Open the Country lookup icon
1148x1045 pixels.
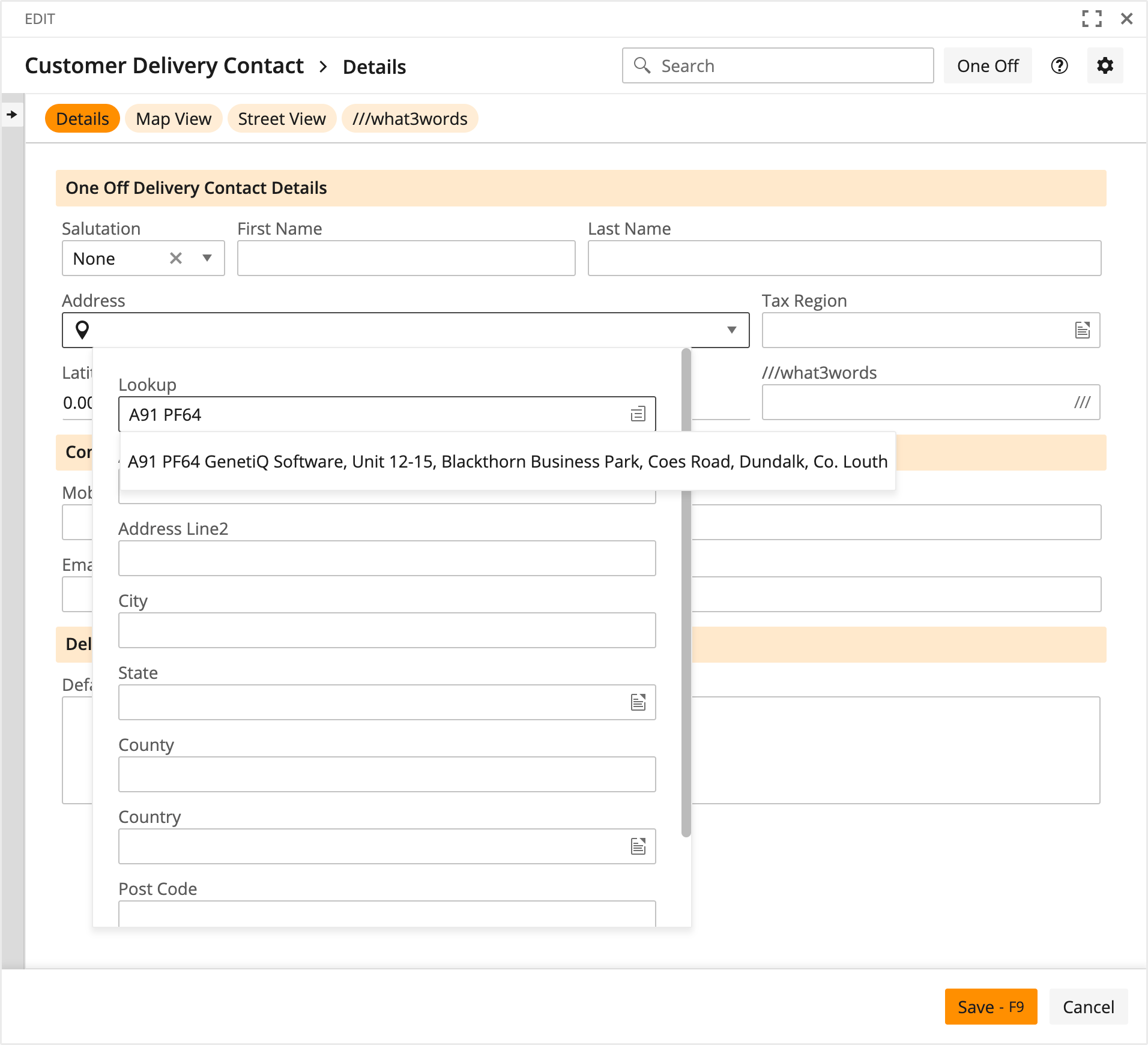pos(638,846)
